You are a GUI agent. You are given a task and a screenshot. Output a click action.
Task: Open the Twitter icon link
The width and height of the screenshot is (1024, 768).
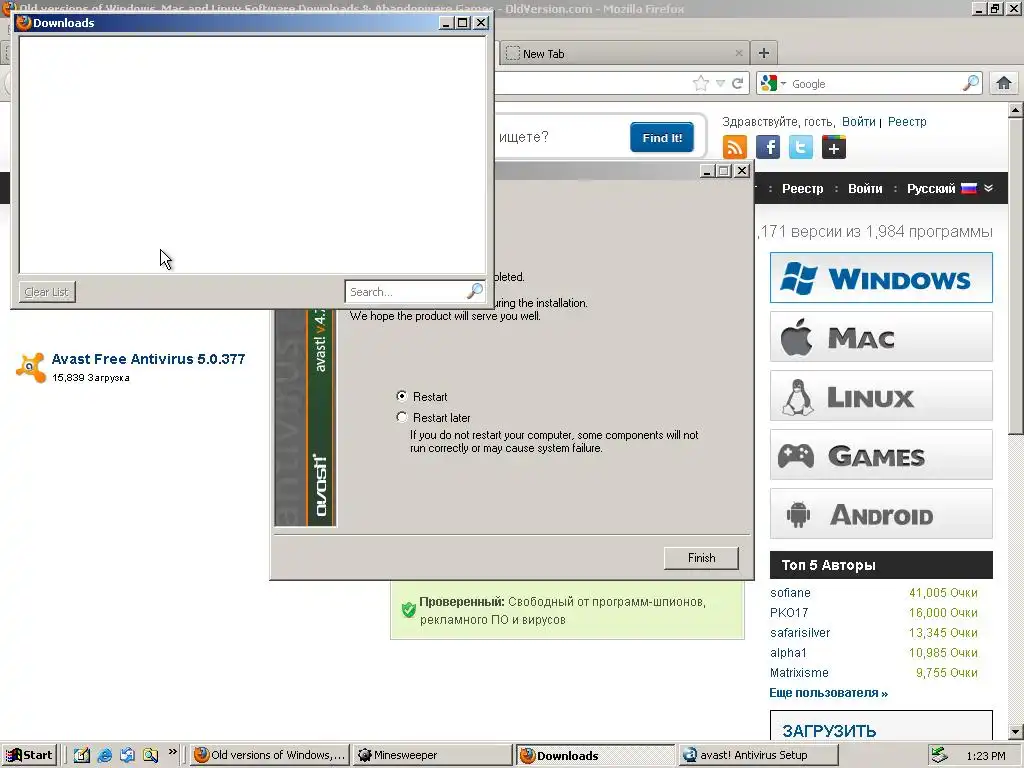[x=801, y=147]
